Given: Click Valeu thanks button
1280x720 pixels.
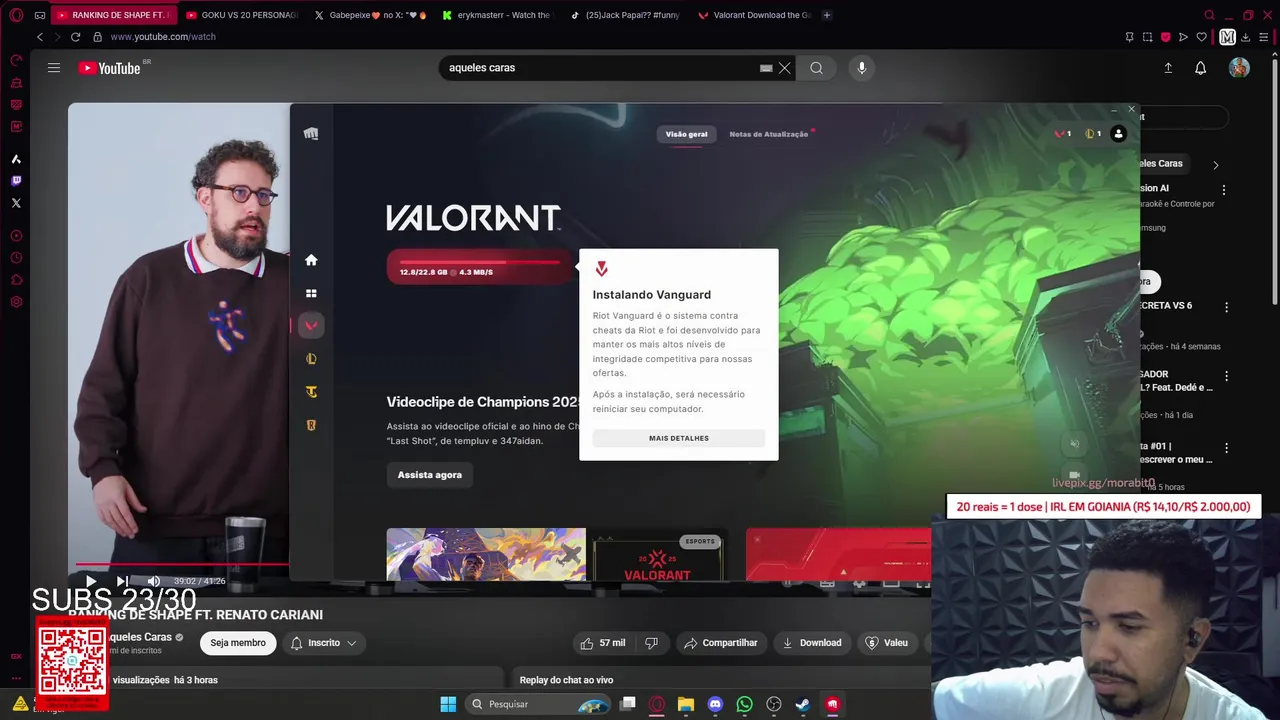Looking at the screenshot, I should pyautogui.click(x=887, y=643).
